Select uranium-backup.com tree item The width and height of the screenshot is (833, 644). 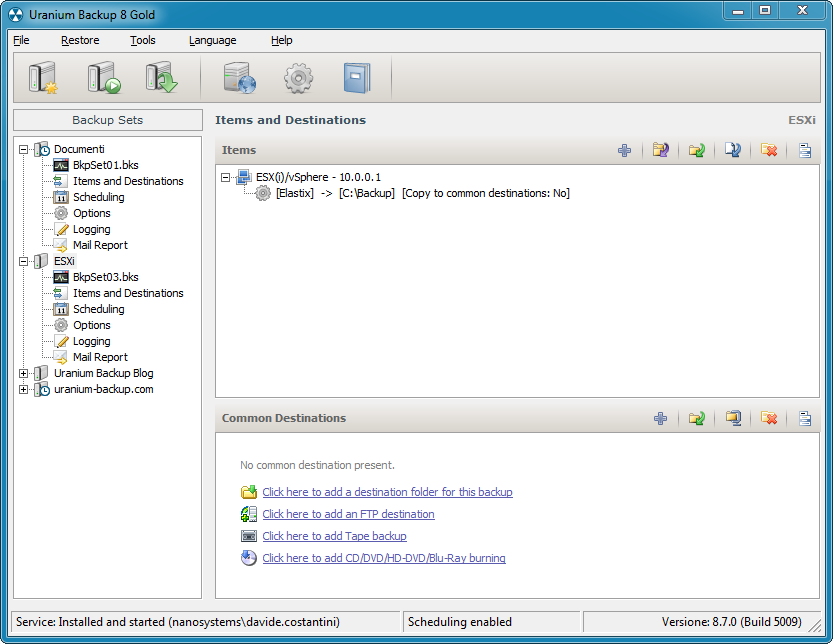pyautogui.click(x=104, y=389)
